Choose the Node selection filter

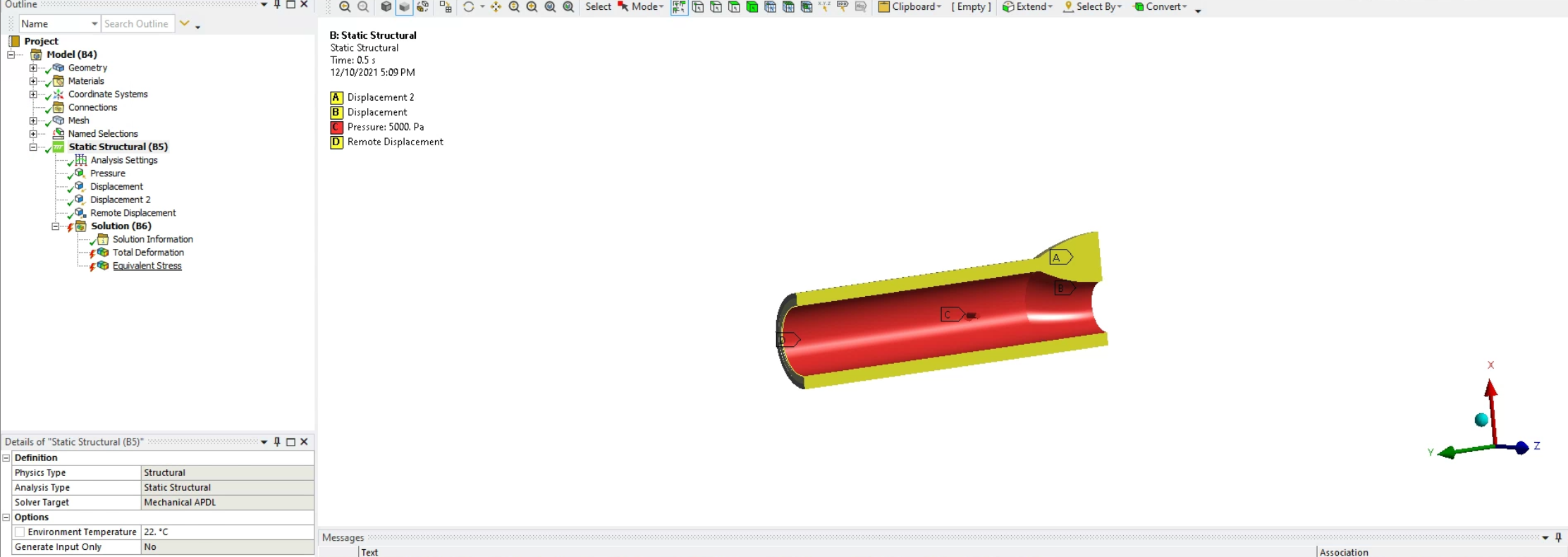point(771,7)
